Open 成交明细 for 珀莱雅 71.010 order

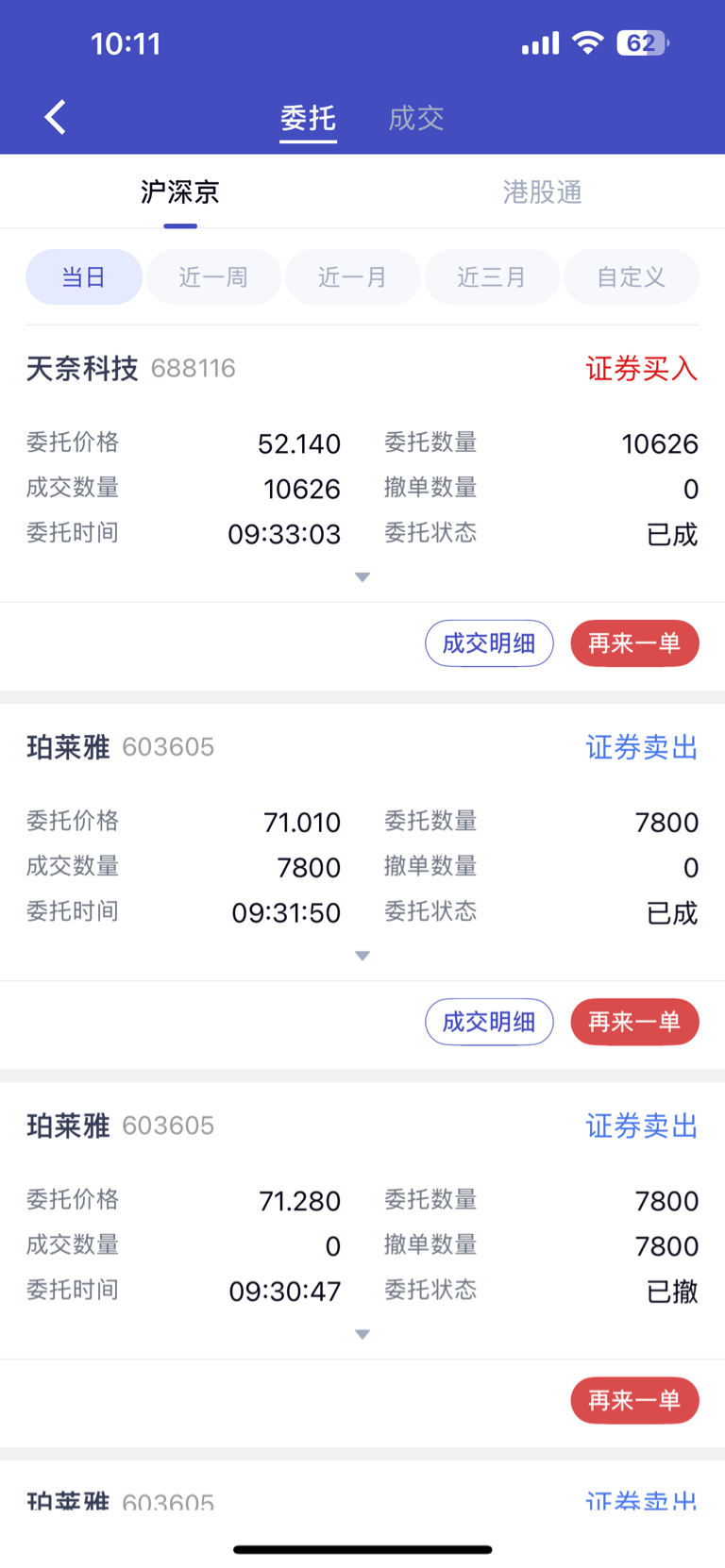point(489,1022)
